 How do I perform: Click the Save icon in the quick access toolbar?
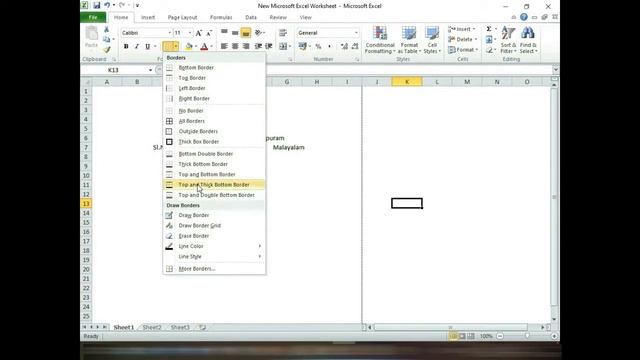coord(97,5)
